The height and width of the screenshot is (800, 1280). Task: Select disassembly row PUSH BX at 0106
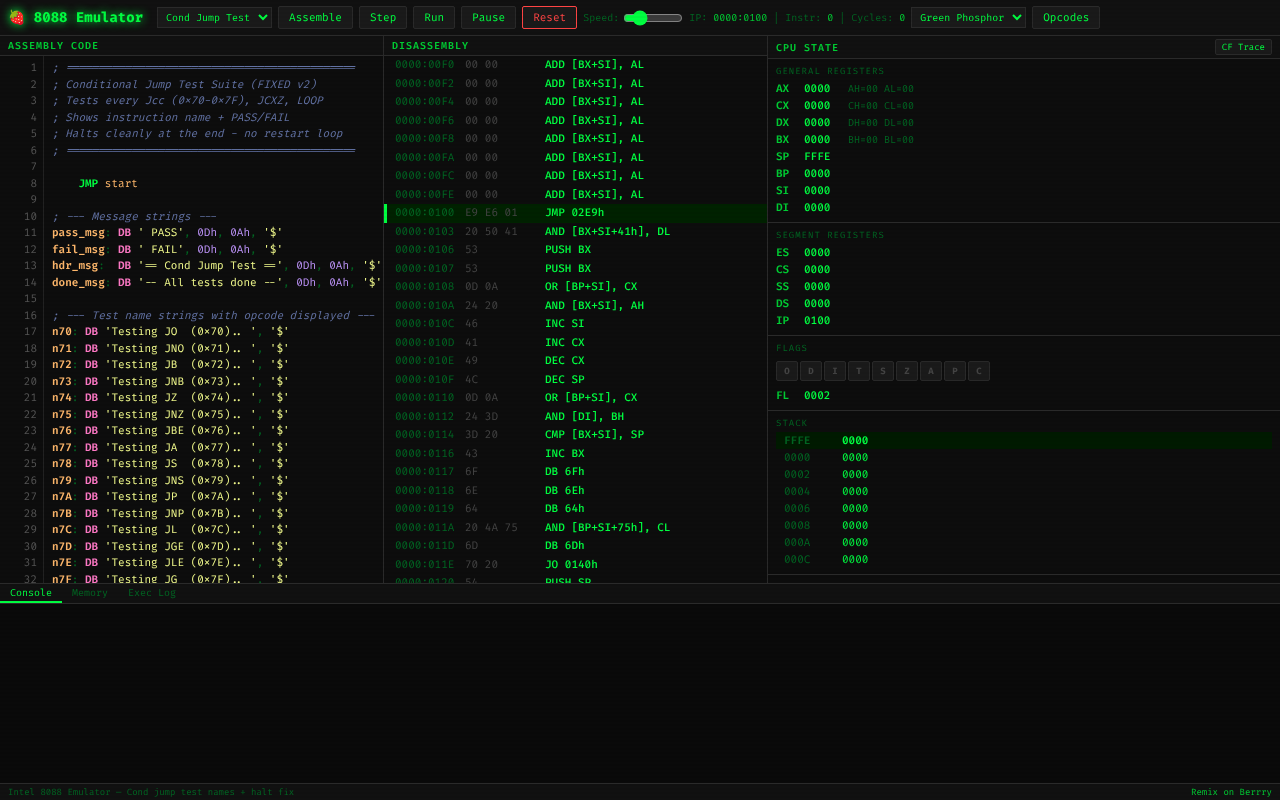click(x=576, y=250)
